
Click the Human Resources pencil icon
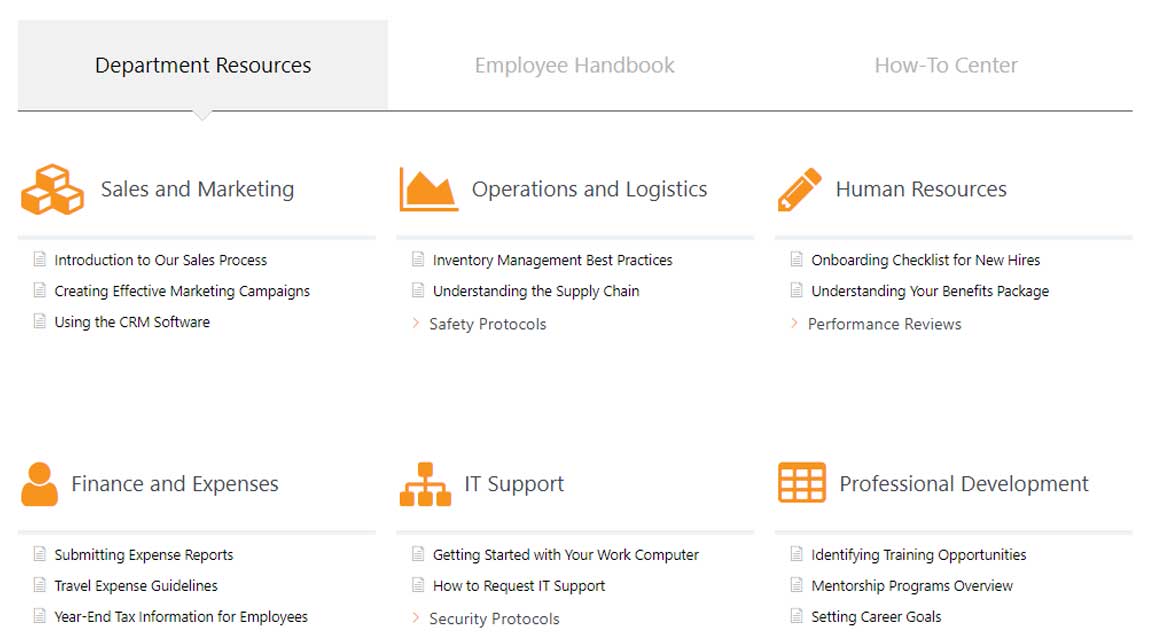click(799, 189)
